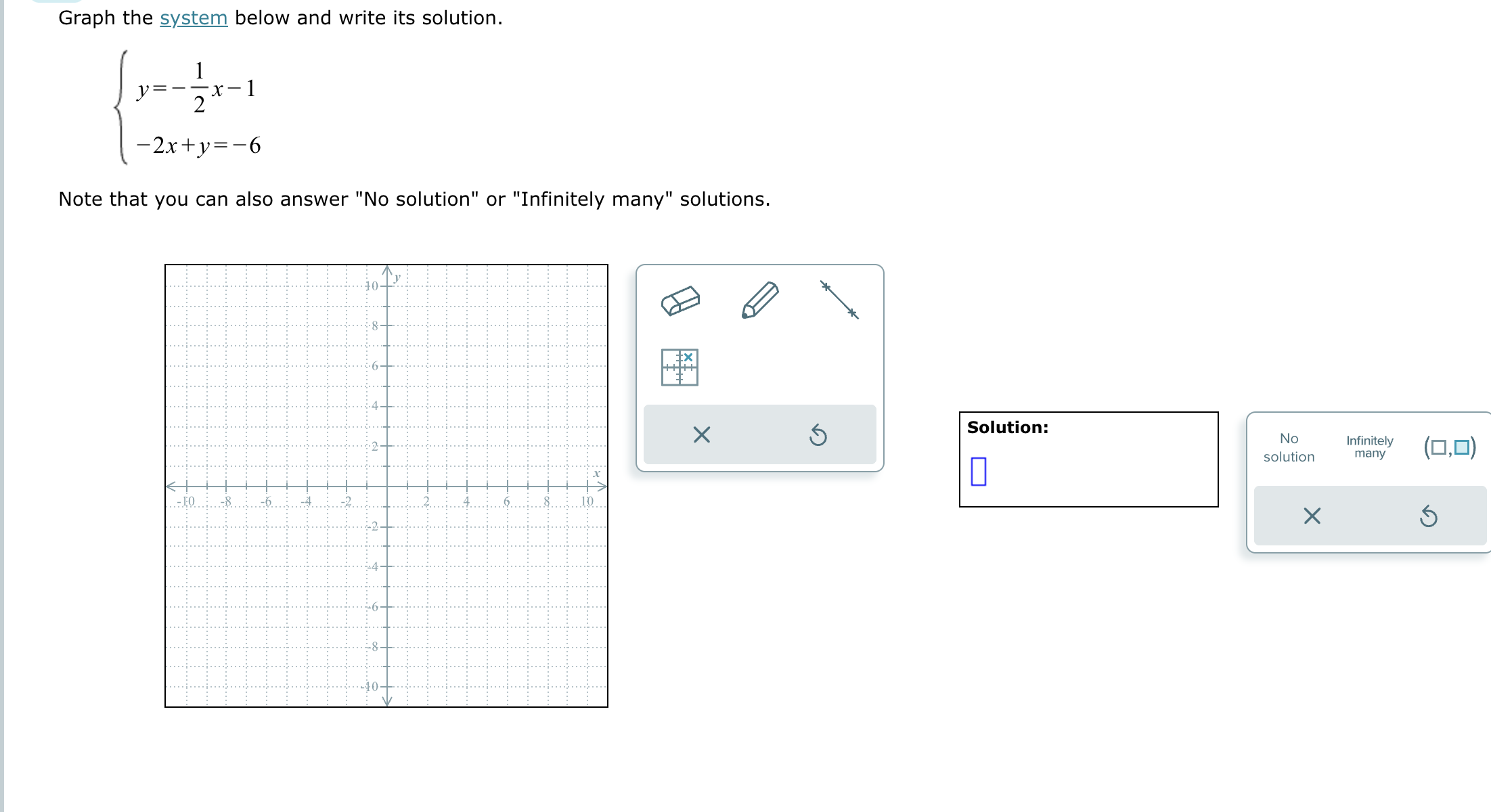Select the eraser tool
The width and height of the screenshot is (1491, 812).
tap(680, 300)
